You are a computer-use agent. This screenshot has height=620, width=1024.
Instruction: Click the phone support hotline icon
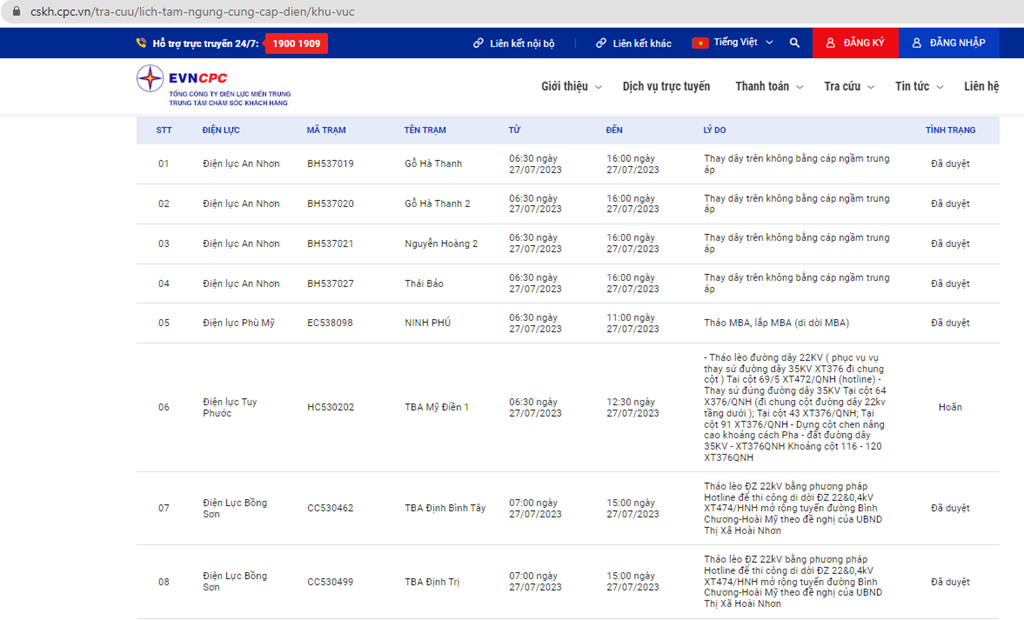[141, 43]
